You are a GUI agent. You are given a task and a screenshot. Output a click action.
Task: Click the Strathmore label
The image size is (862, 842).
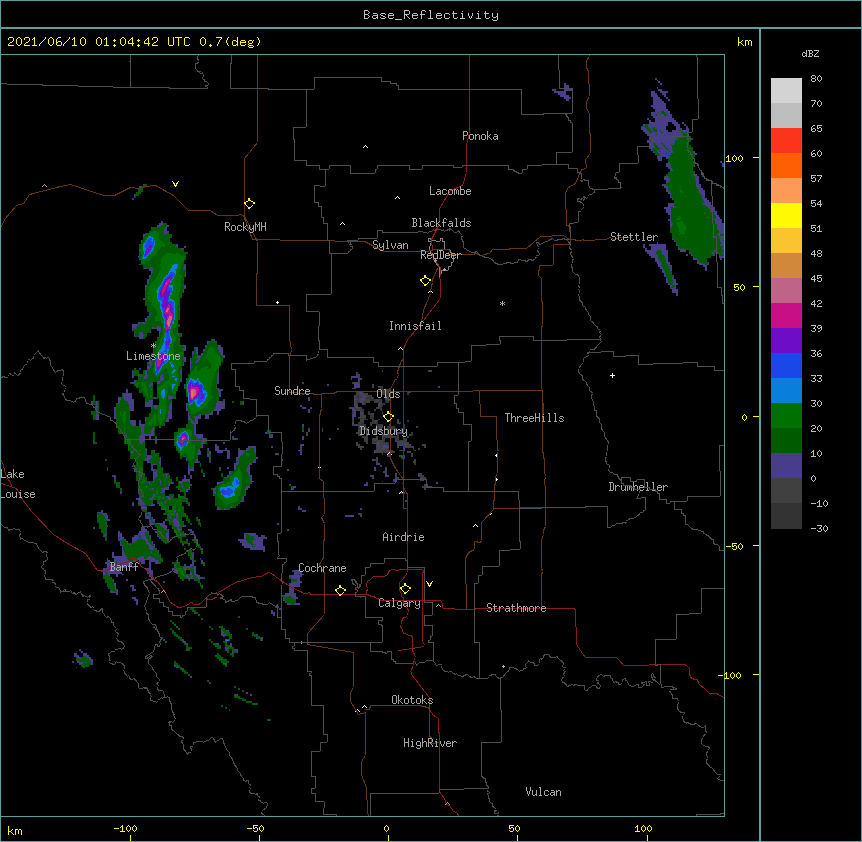click(516, 608)
